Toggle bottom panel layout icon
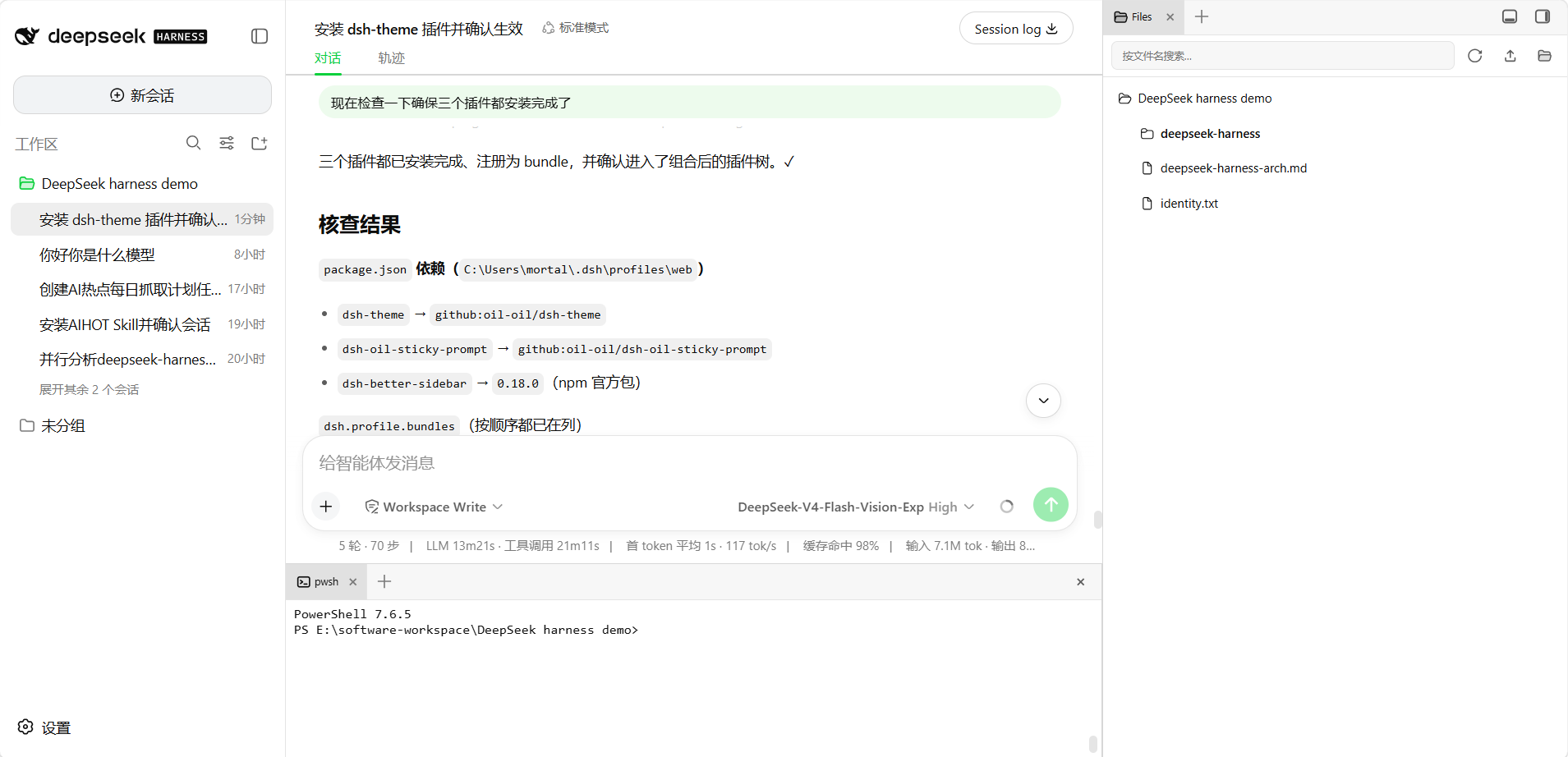 1510,16
